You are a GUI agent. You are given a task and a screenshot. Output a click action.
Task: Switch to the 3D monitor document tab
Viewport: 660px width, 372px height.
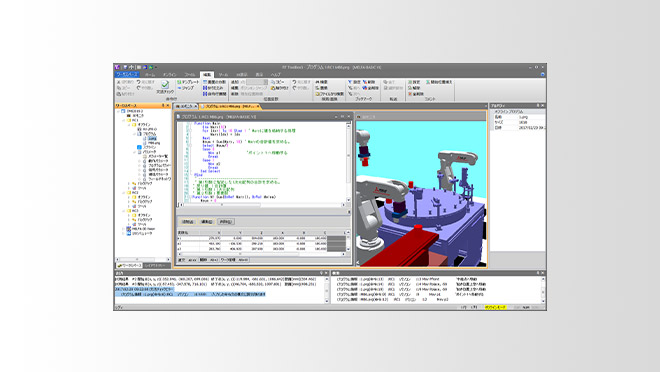click(186, 106)
